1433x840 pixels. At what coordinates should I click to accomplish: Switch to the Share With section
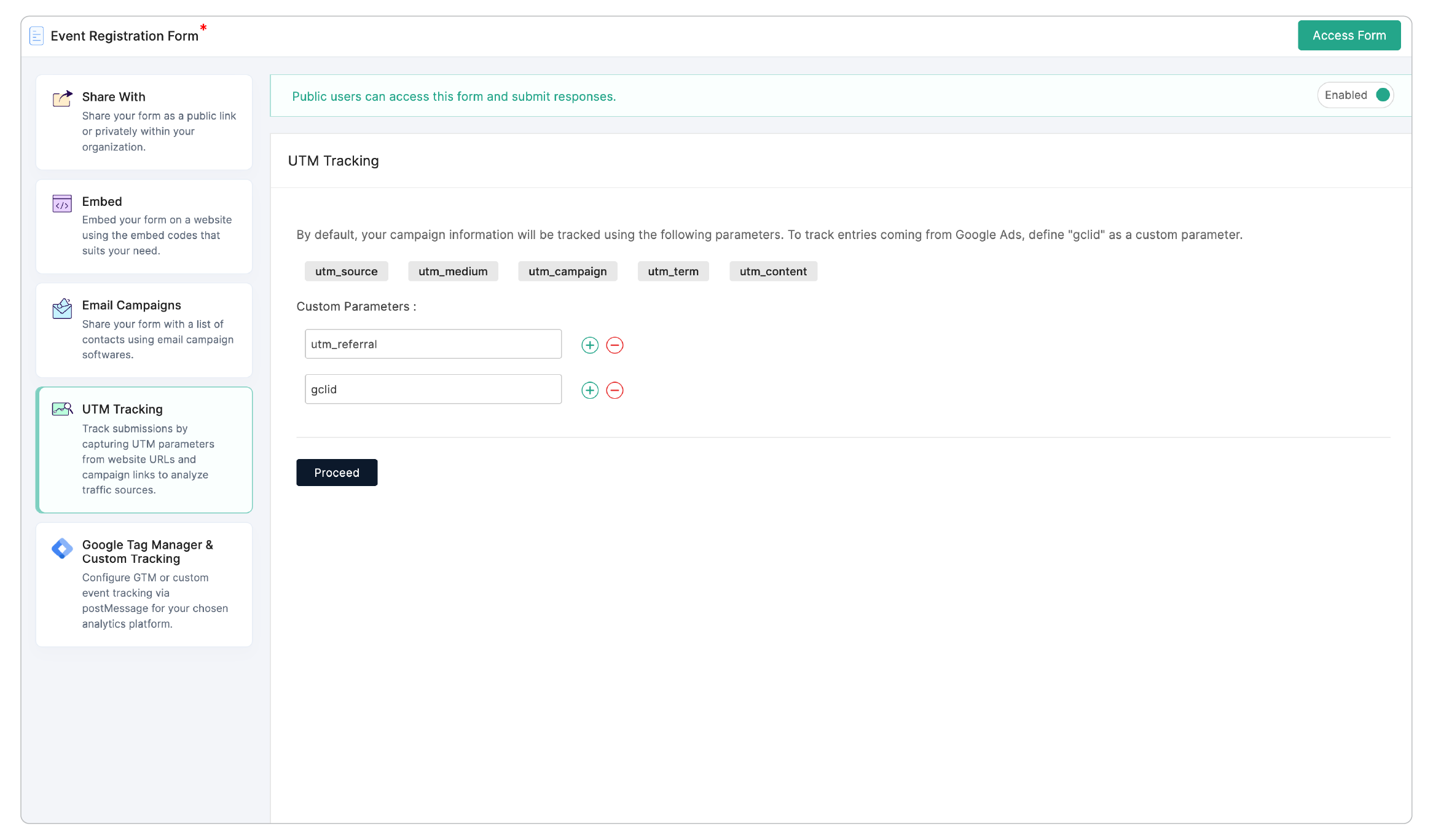(144, 121)
